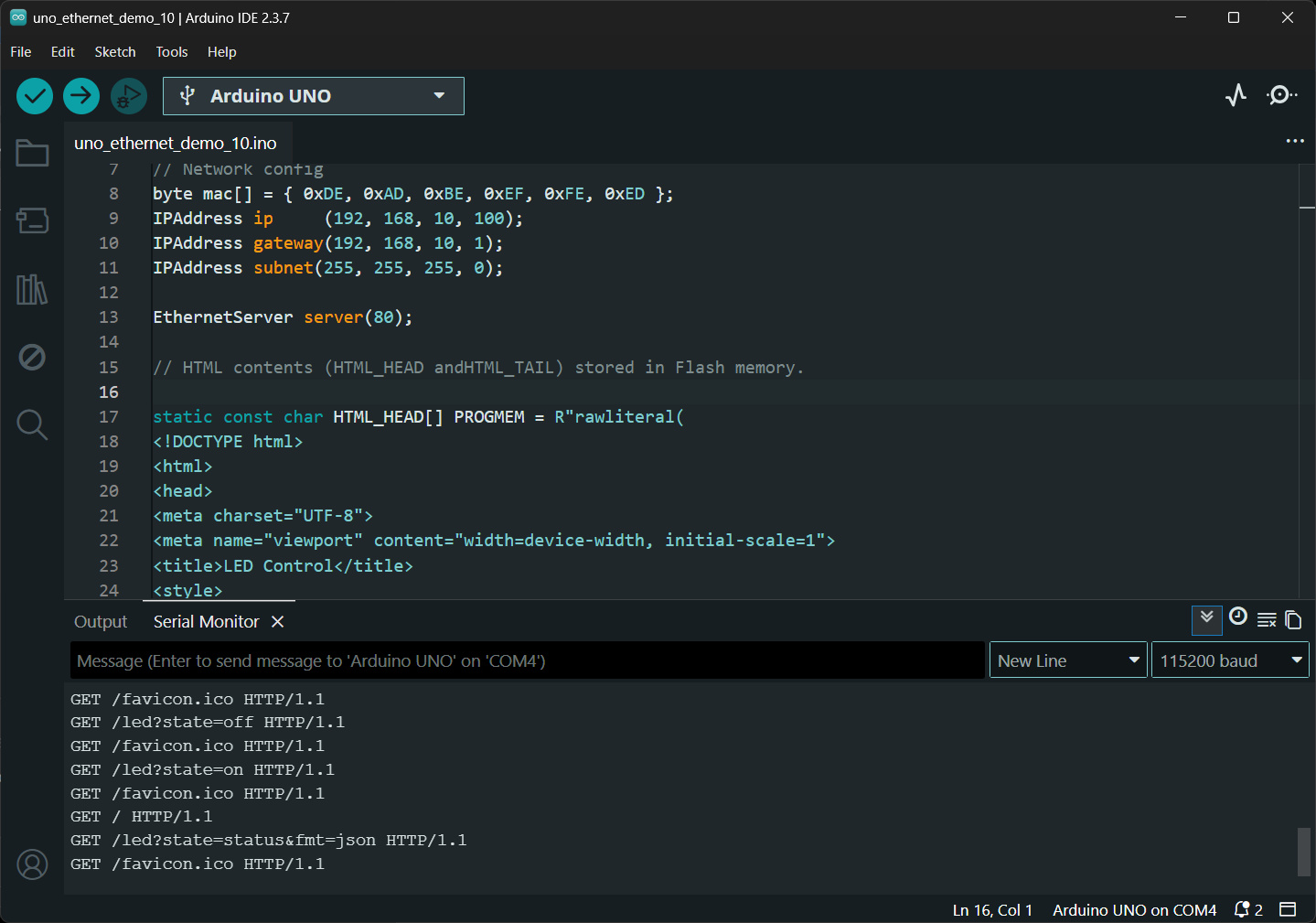Clear the Serial Monitor output
Viewport: 1316px width, 923px height.
(x=1267, y=620)
